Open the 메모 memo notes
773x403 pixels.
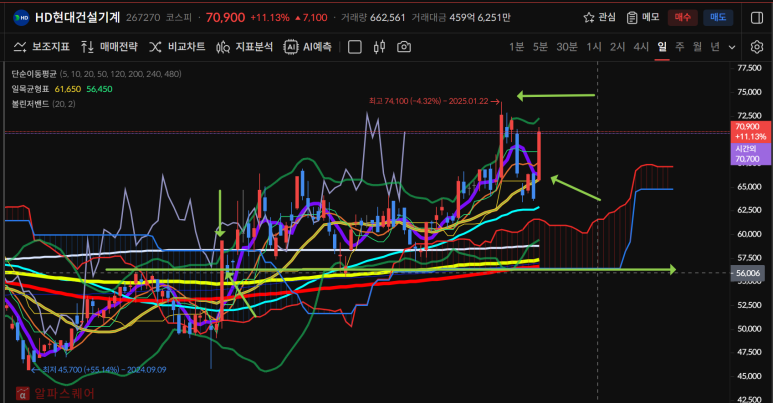(x=643, y=18)
